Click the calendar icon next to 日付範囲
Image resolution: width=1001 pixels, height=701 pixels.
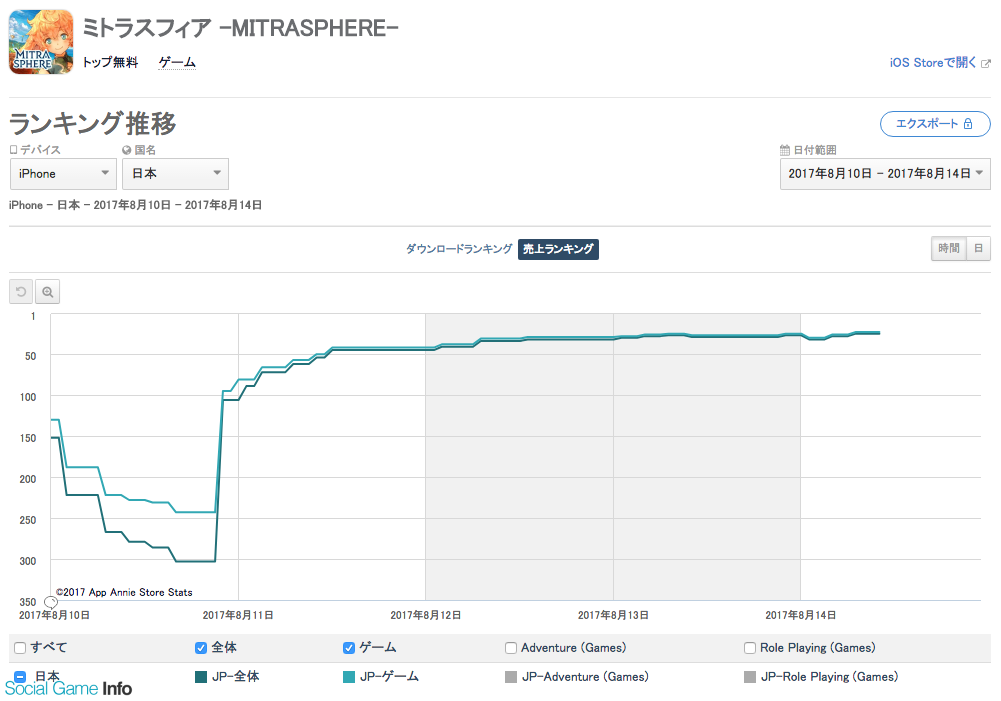point(785,150)
